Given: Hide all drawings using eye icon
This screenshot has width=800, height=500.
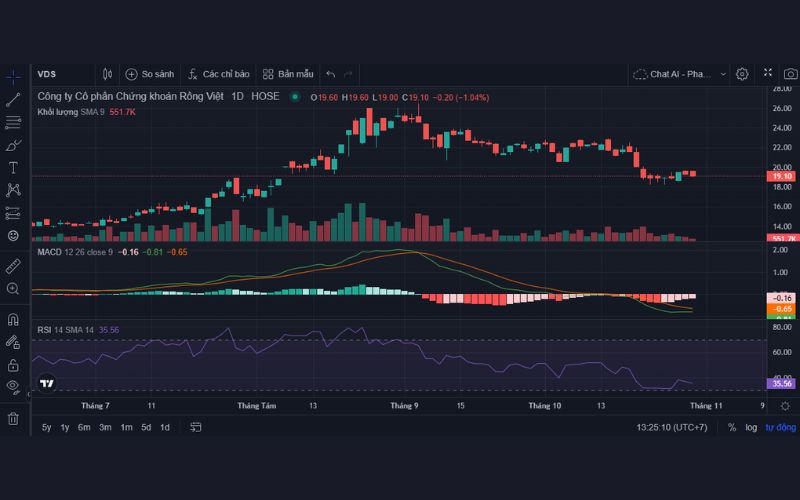Looking at the screenshot, I should click(x=13, y=385).
